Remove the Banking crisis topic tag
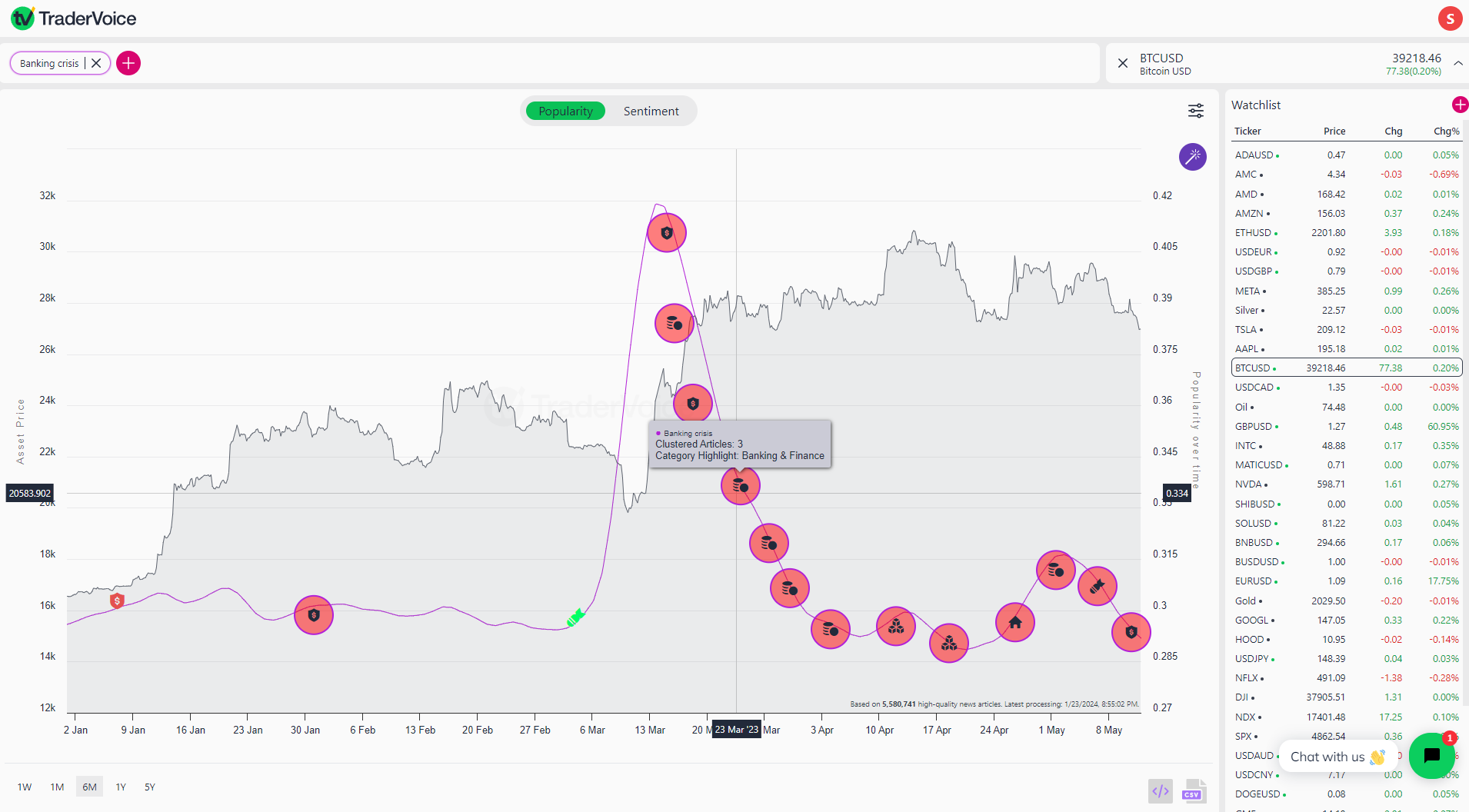 pos(96,63)
